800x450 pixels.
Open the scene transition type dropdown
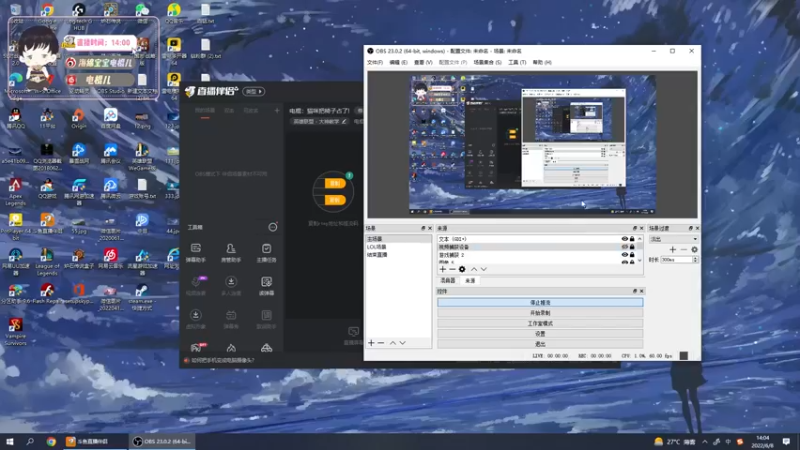(673, 239)
